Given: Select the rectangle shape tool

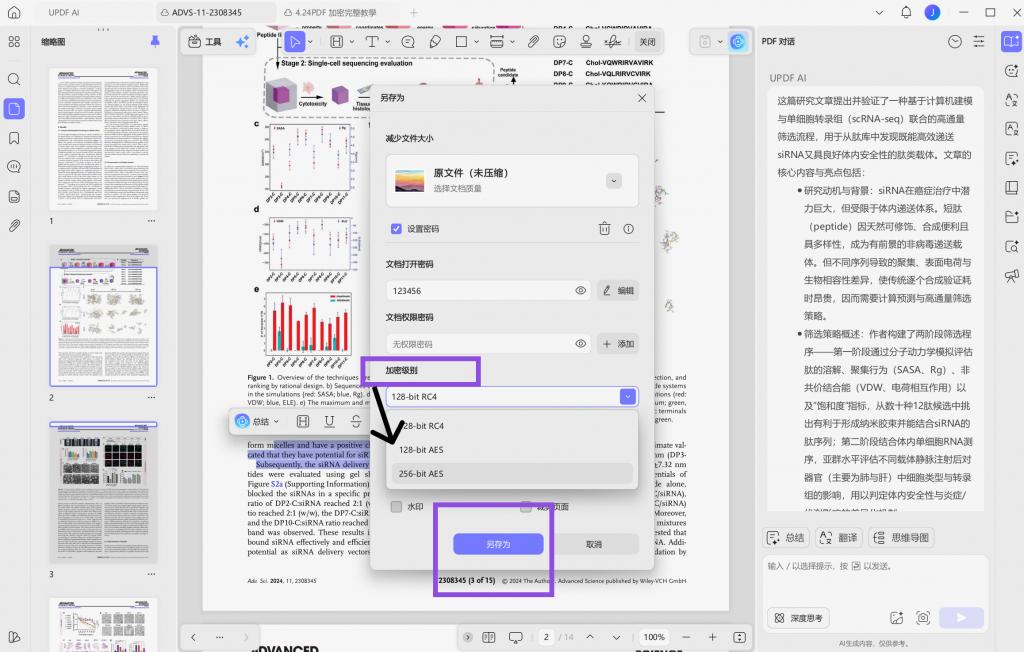Looking at the screenshot, I should [461, 42].
